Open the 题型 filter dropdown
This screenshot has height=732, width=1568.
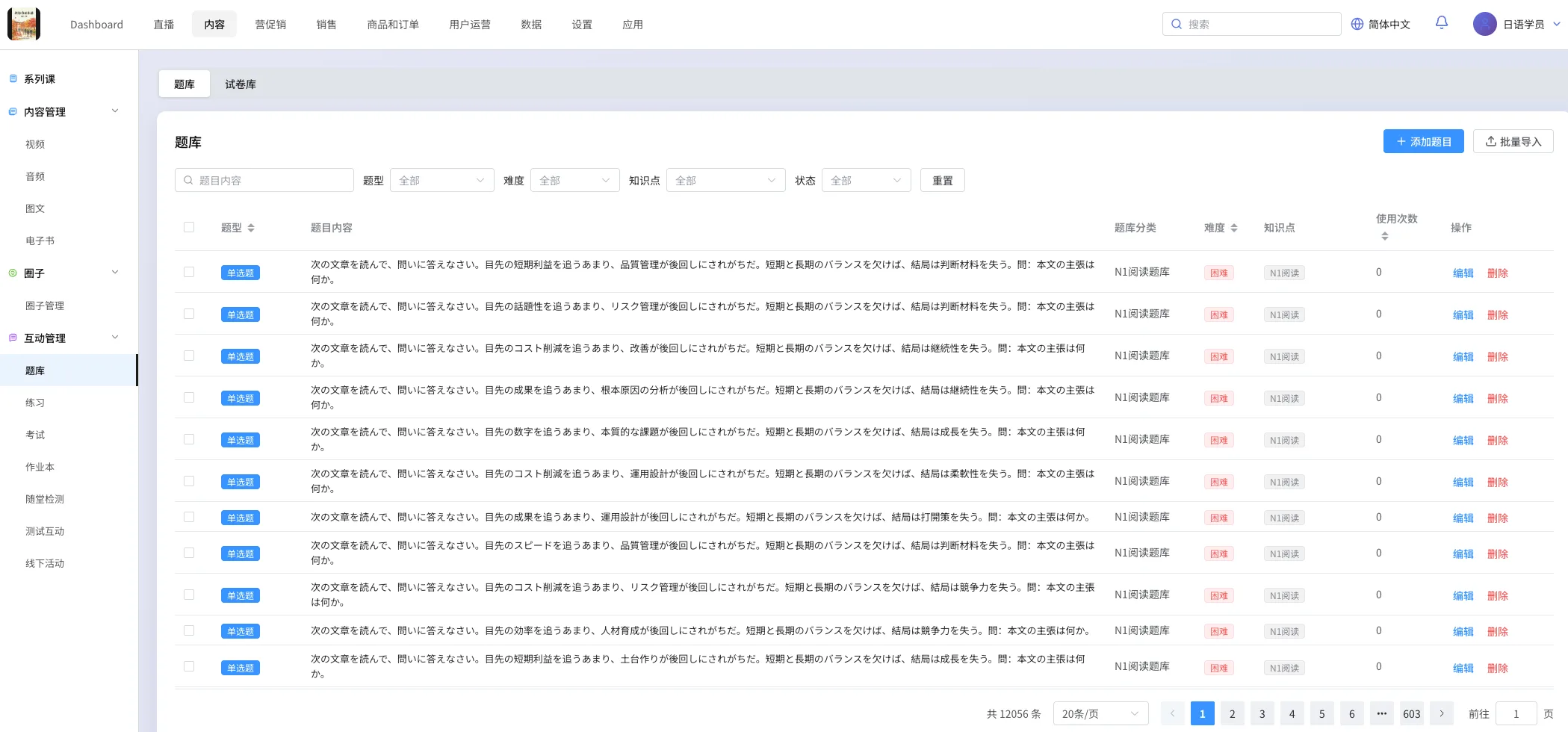(x=441, y=180)
